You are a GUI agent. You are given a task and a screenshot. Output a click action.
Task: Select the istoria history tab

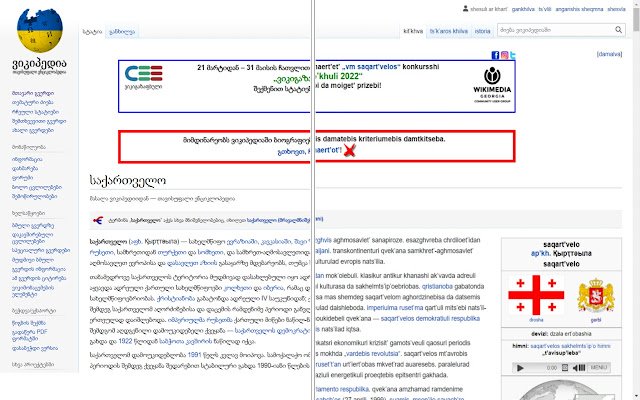tap(482, 31)
